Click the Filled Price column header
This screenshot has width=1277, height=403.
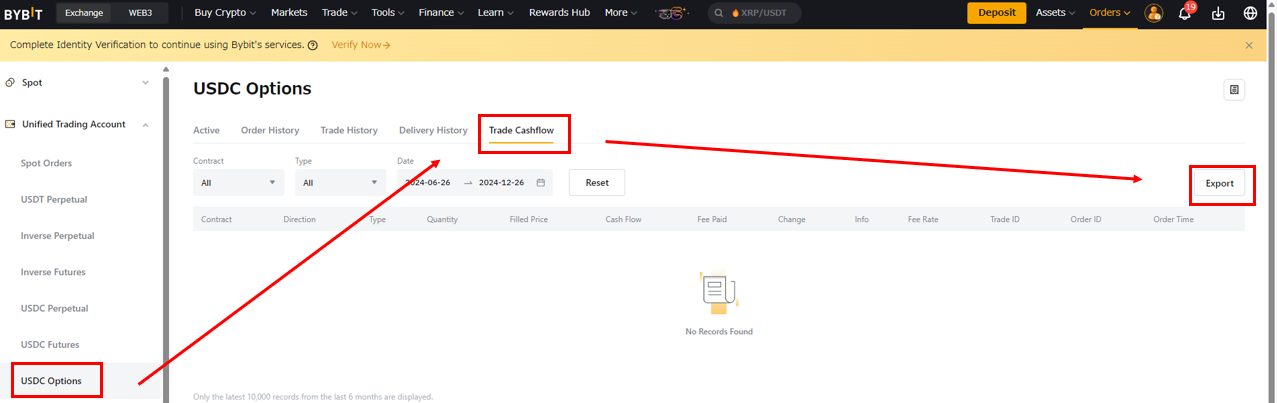pyautogui.click(x=528, y=219)
